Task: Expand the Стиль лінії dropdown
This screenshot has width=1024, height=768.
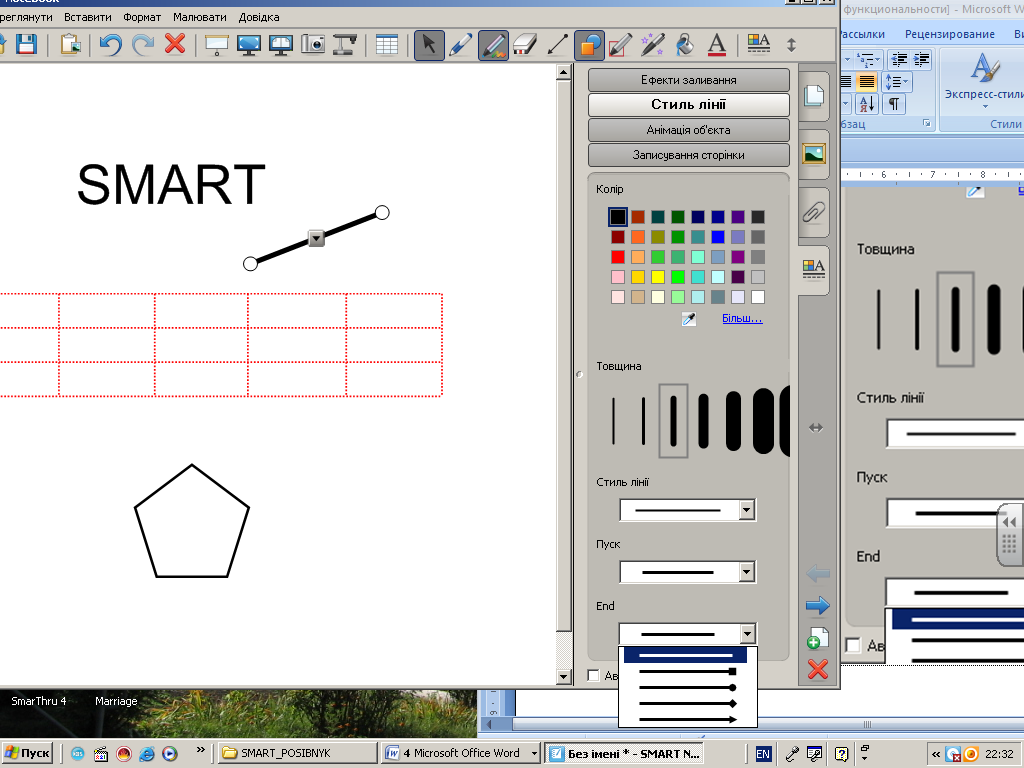Action: [747, 510]
